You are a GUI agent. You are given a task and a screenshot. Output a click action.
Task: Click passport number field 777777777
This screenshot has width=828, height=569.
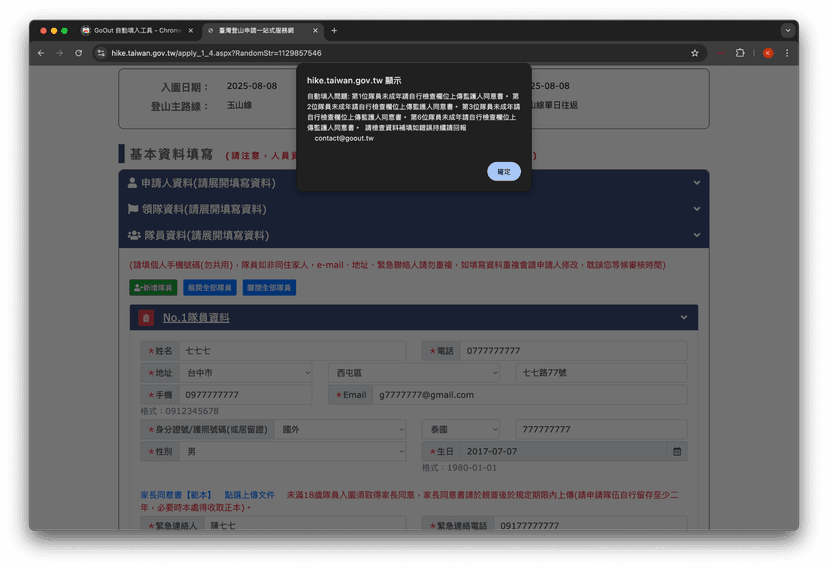point(601,430)
